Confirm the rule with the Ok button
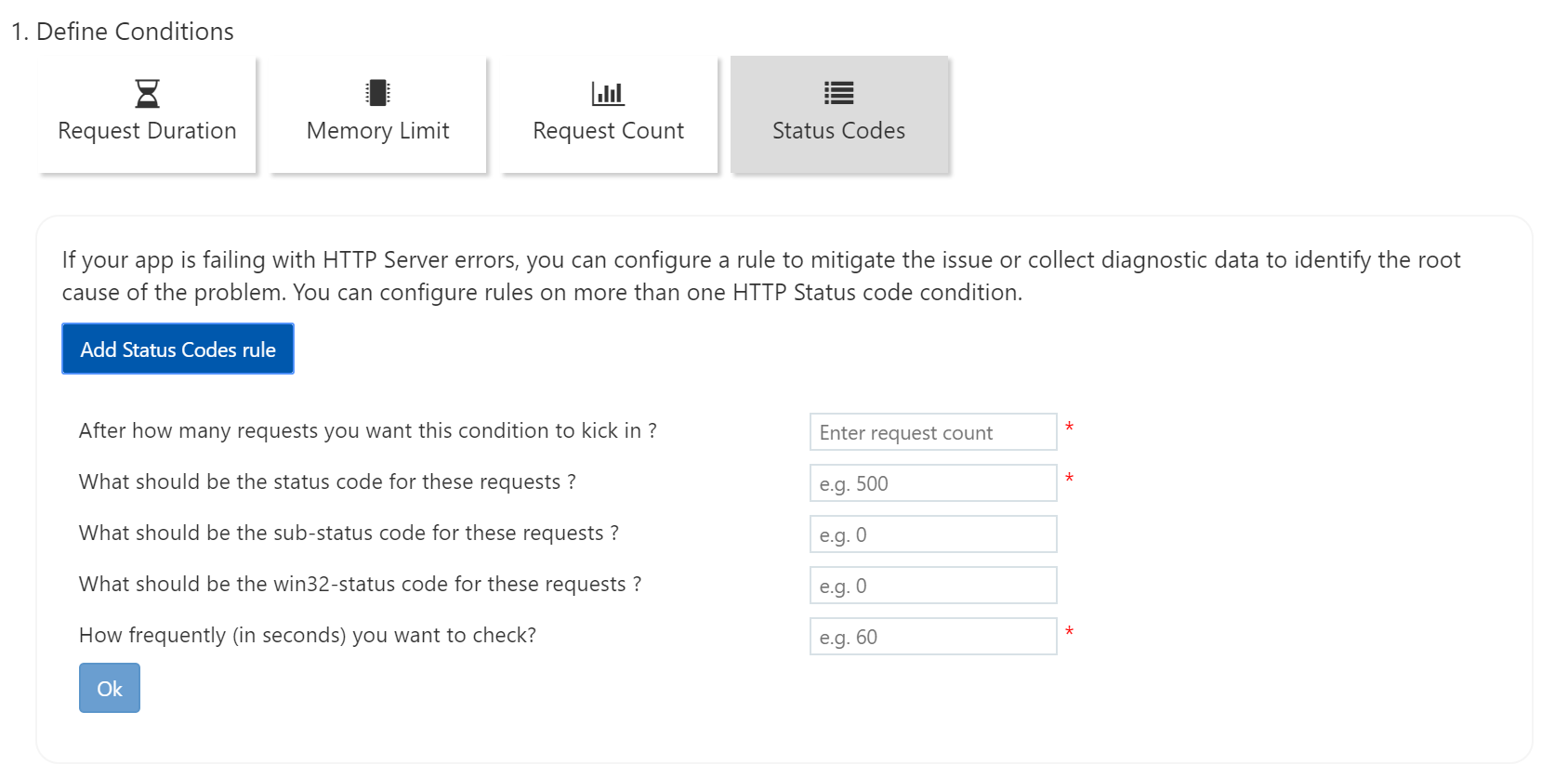 [x=110, y=689]
